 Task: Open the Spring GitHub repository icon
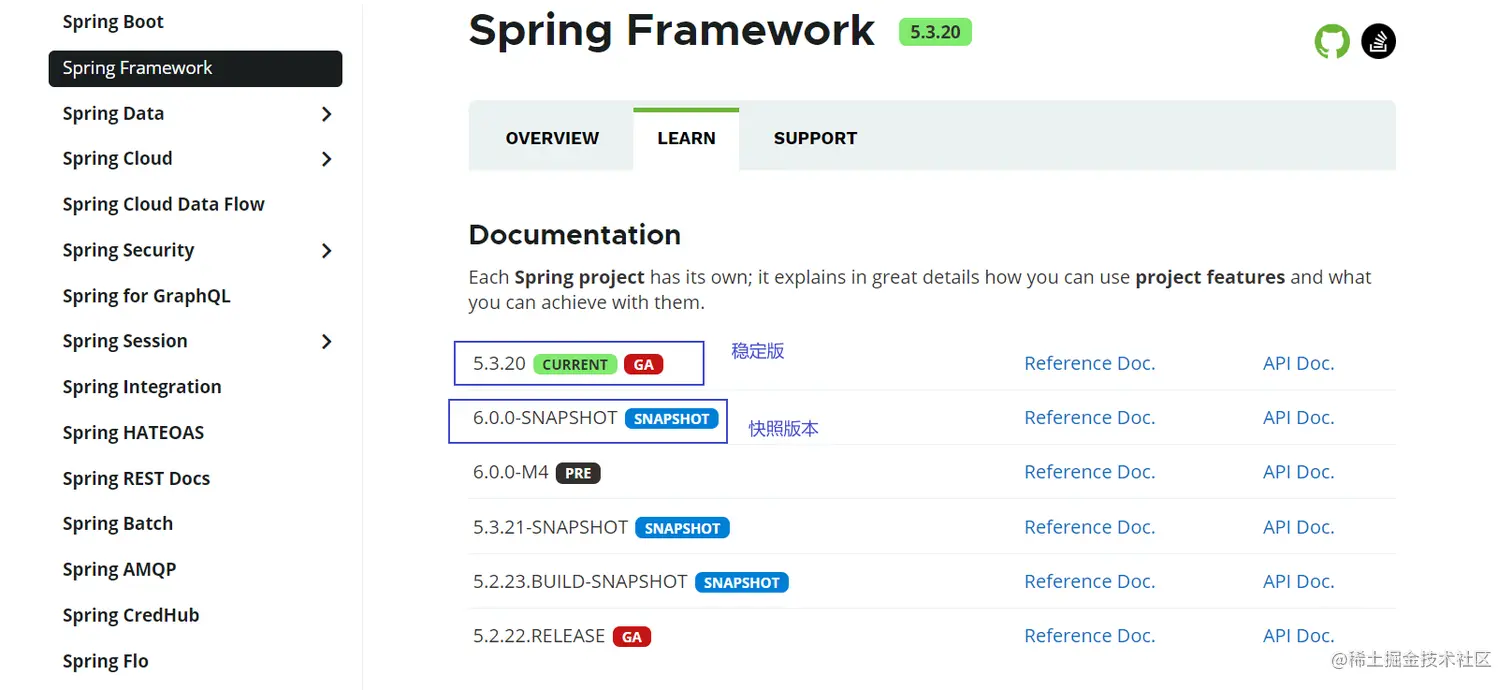click(x=1331, y=42)
